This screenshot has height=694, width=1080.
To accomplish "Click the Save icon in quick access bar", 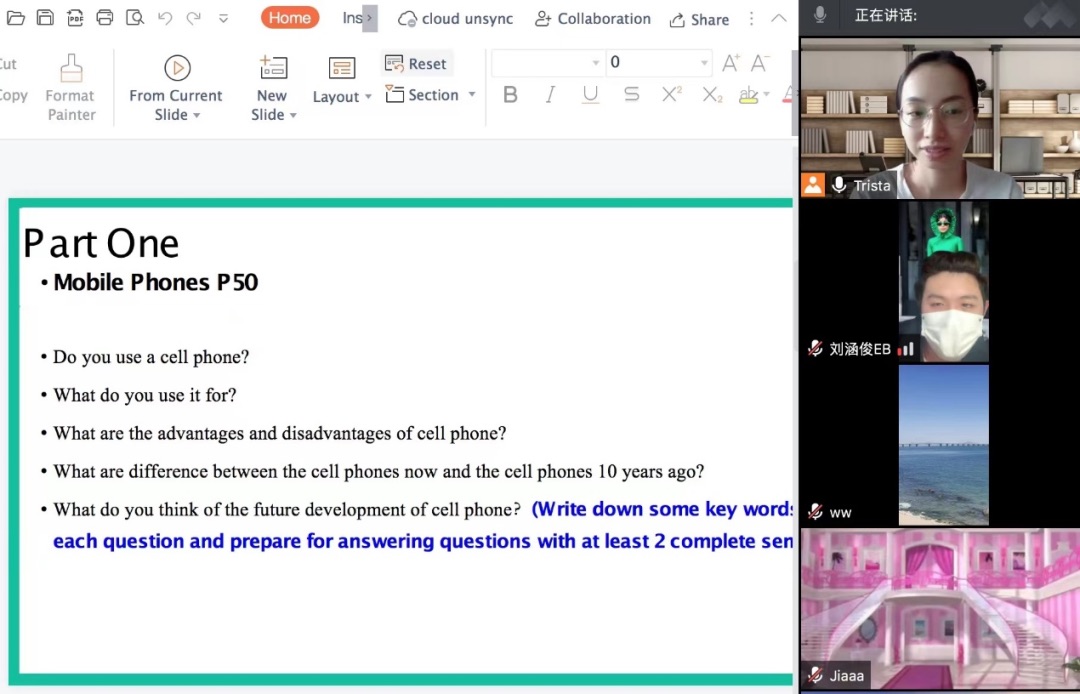I will [x=45, y=18].
